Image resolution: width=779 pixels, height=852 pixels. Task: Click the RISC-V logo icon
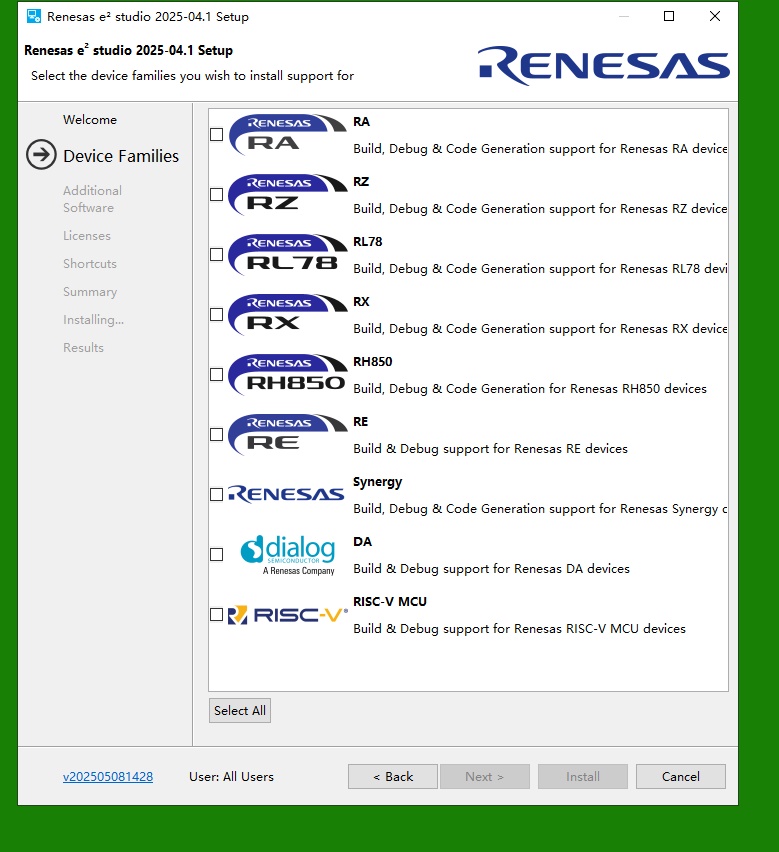pos(287,615)
